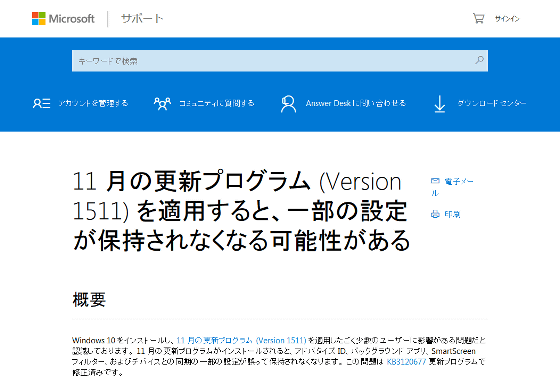The image size is (560, 385).
Task: Click the account management person icon
Action: point(41,103)
